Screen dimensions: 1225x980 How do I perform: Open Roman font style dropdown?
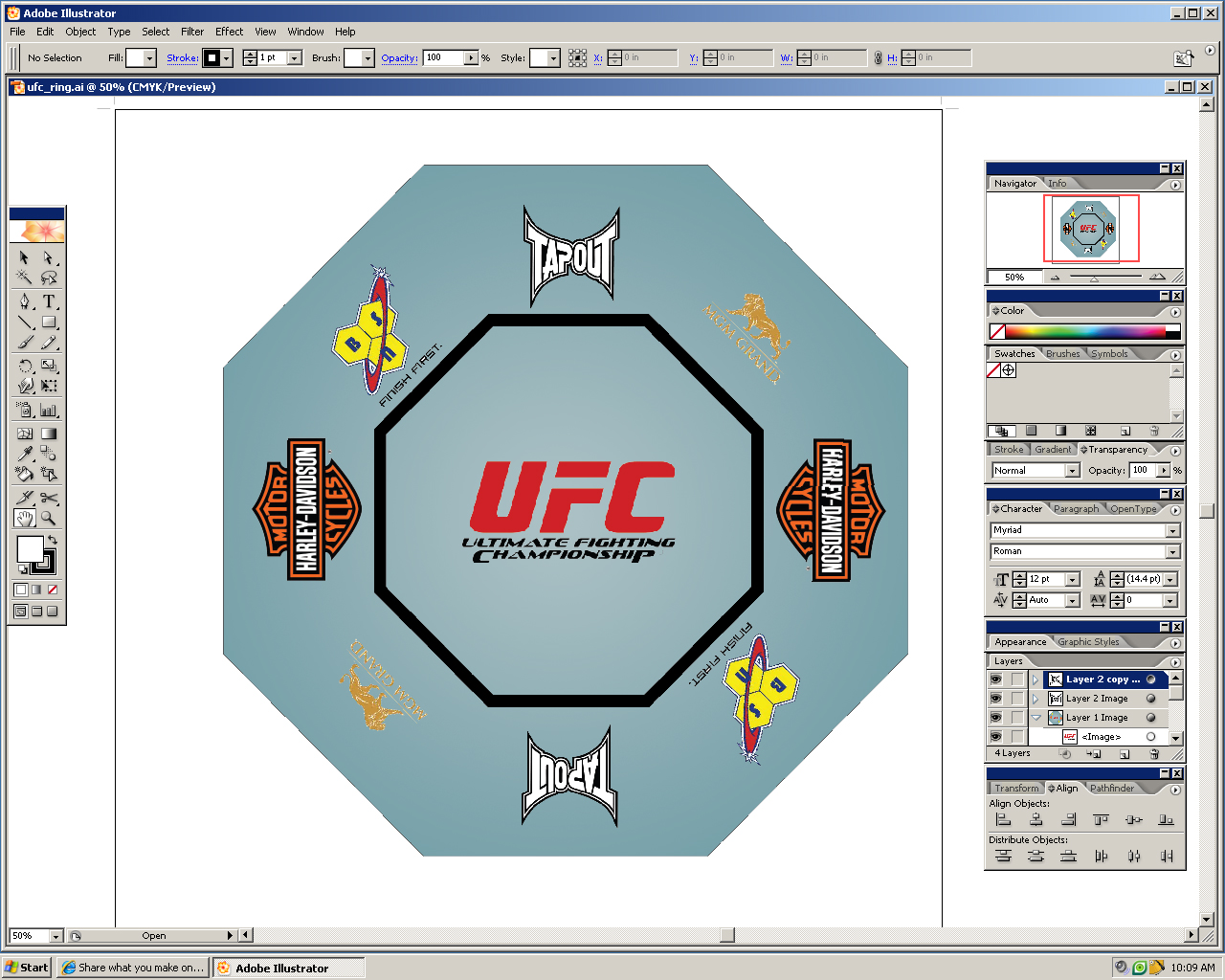pyautogui.click(x=1172, y=551)
